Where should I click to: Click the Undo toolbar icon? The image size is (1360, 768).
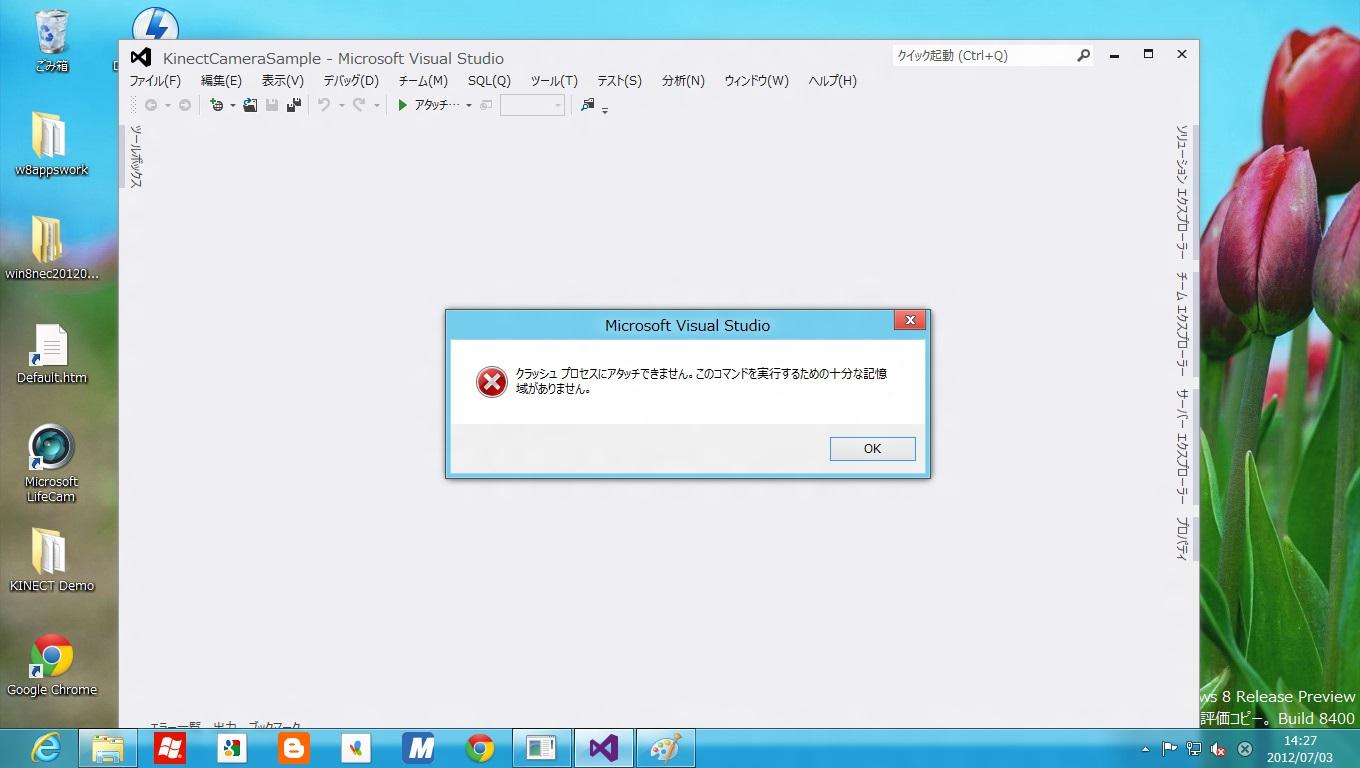324,105
